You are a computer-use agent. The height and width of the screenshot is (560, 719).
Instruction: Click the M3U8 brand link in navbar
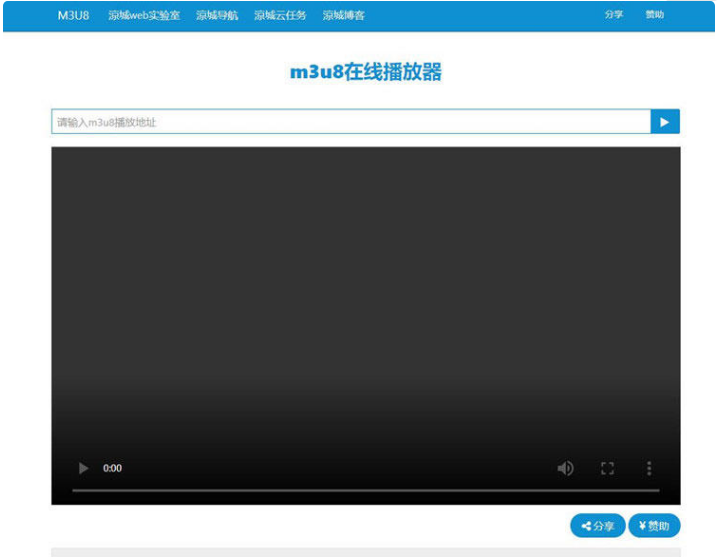73,15
